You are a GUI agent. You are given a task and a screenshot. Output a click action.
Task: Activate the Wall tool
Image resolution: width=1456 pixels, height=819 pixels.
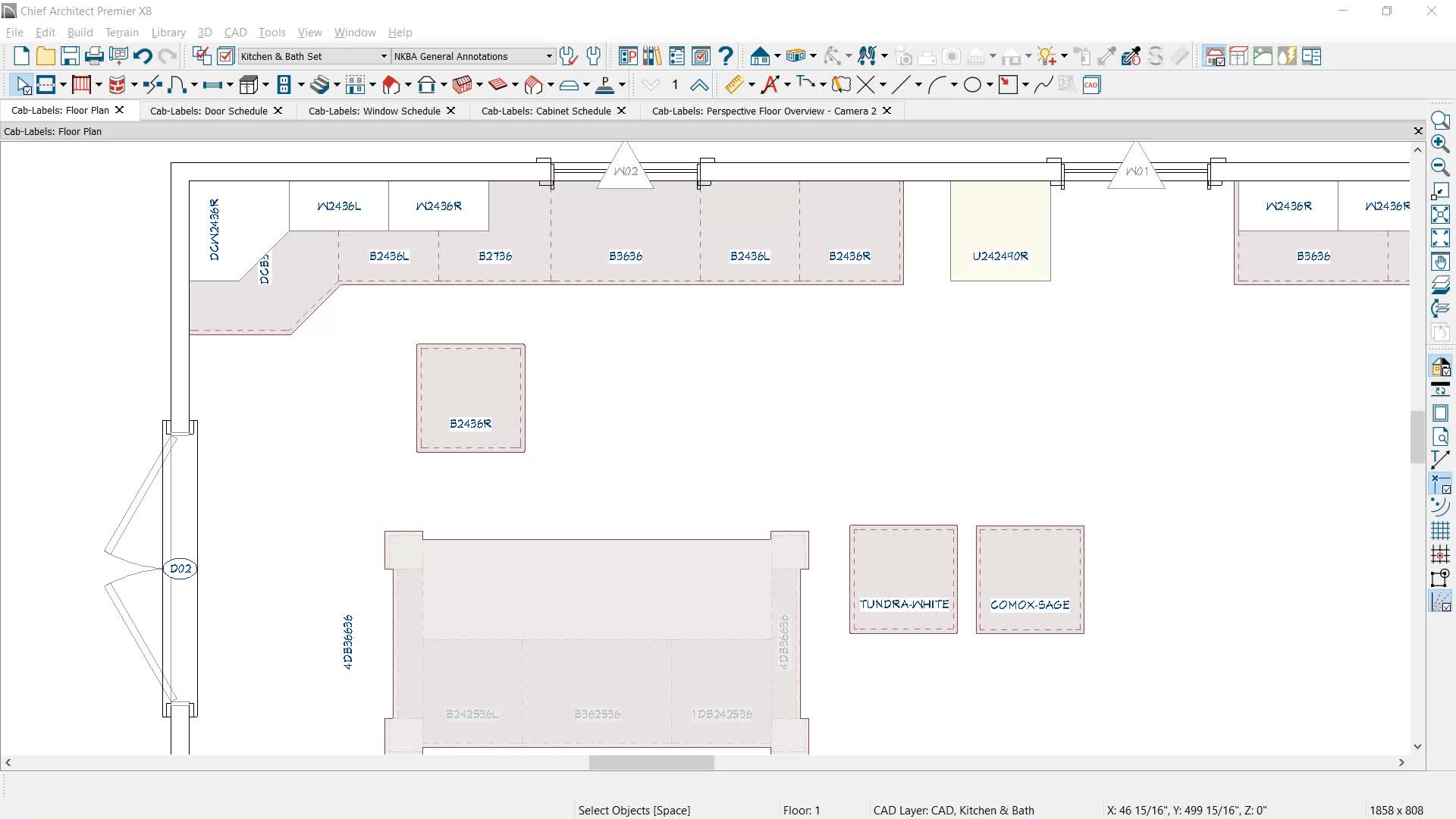coord(46,85)
